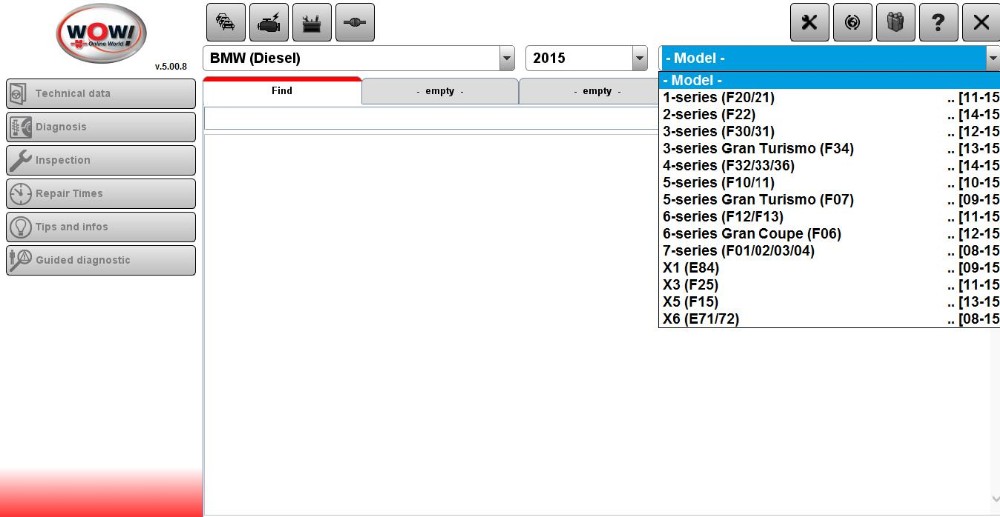Viewport: 1000px width, 517px height.
Task: Choose 6-series Gran Coupe (F06)
Action: pyautogui.click(x=829, y=233)
